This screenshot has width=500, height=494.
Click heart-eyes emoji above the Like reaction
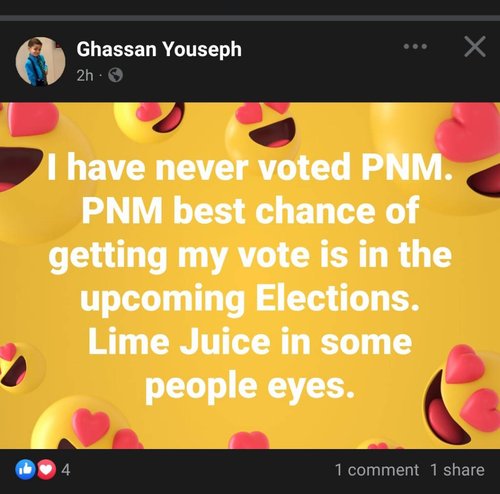click(87, 423)
